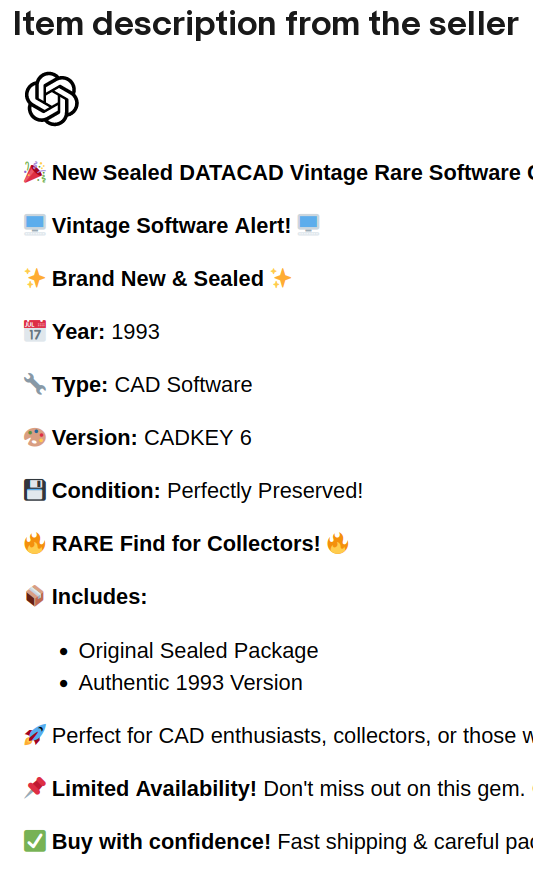Viewport: 533px width, 881px height.
Task: Click the New Sealed DATACAD Vintage title text
Action: coord(292,172)
